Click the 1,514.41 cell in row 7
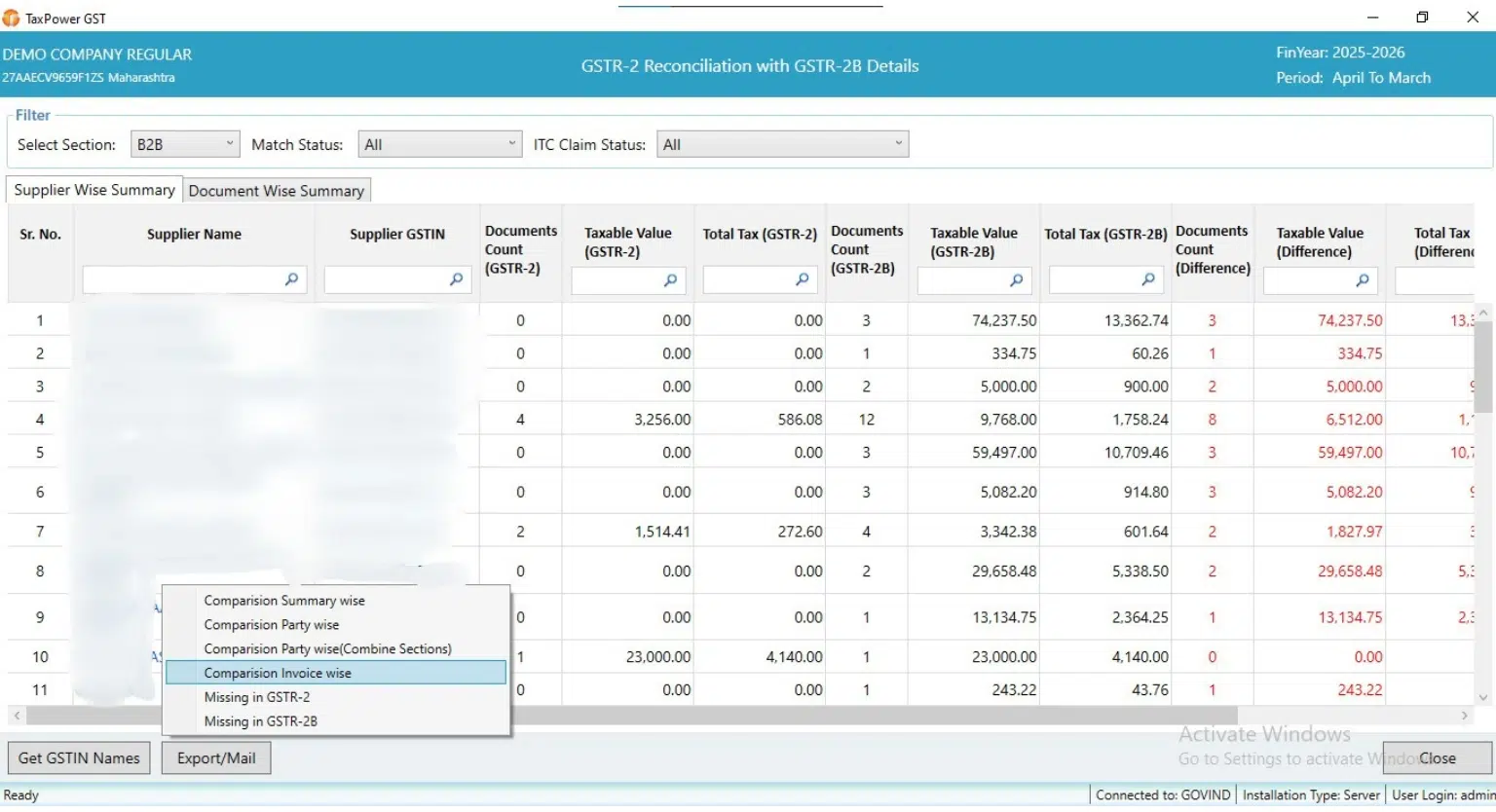1496x812 pixels. click(628, 532)
